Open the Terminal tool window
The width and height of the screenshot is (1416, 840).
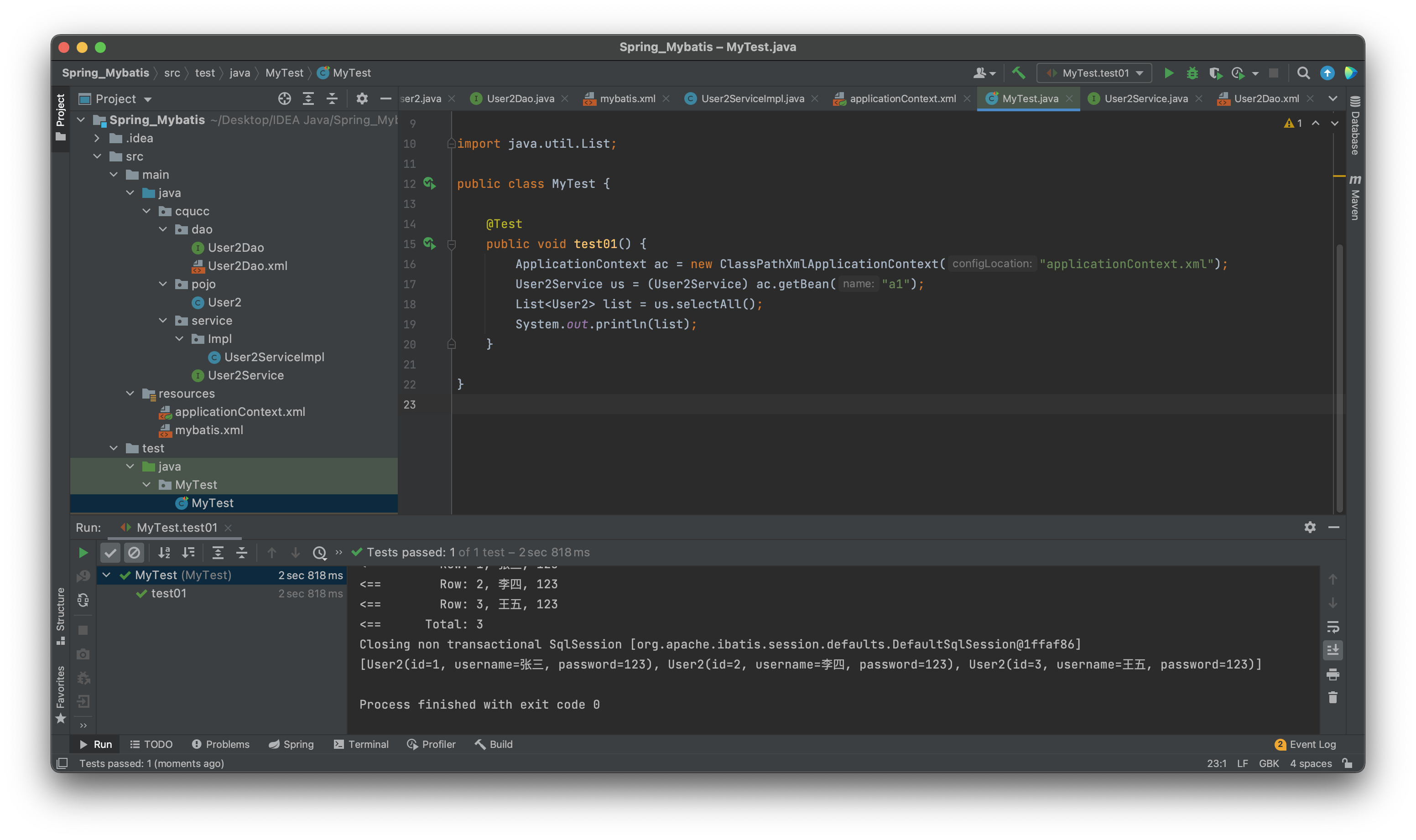(361, 744)
